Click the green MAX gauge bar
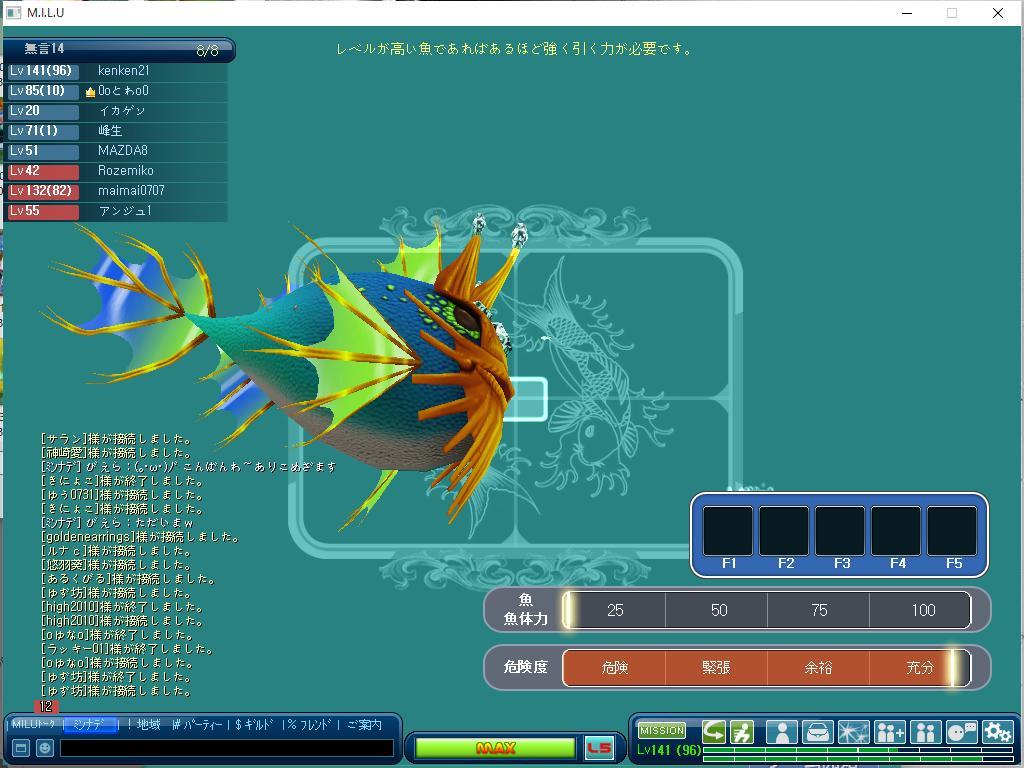This screenshot has width=1024, height=768. (x=495, y=748)
